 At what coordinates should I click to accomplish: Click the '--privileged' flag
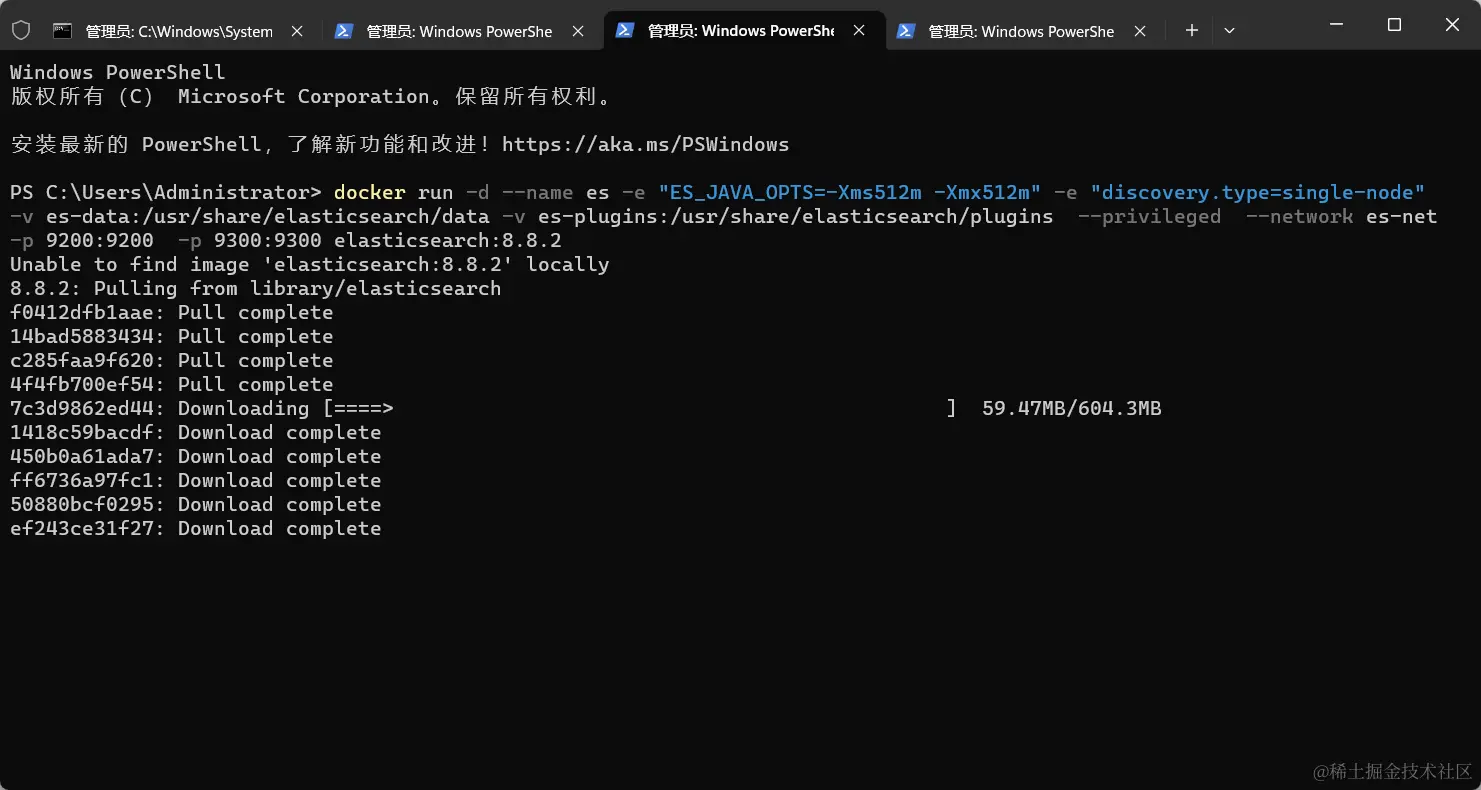pos(1150,216)
